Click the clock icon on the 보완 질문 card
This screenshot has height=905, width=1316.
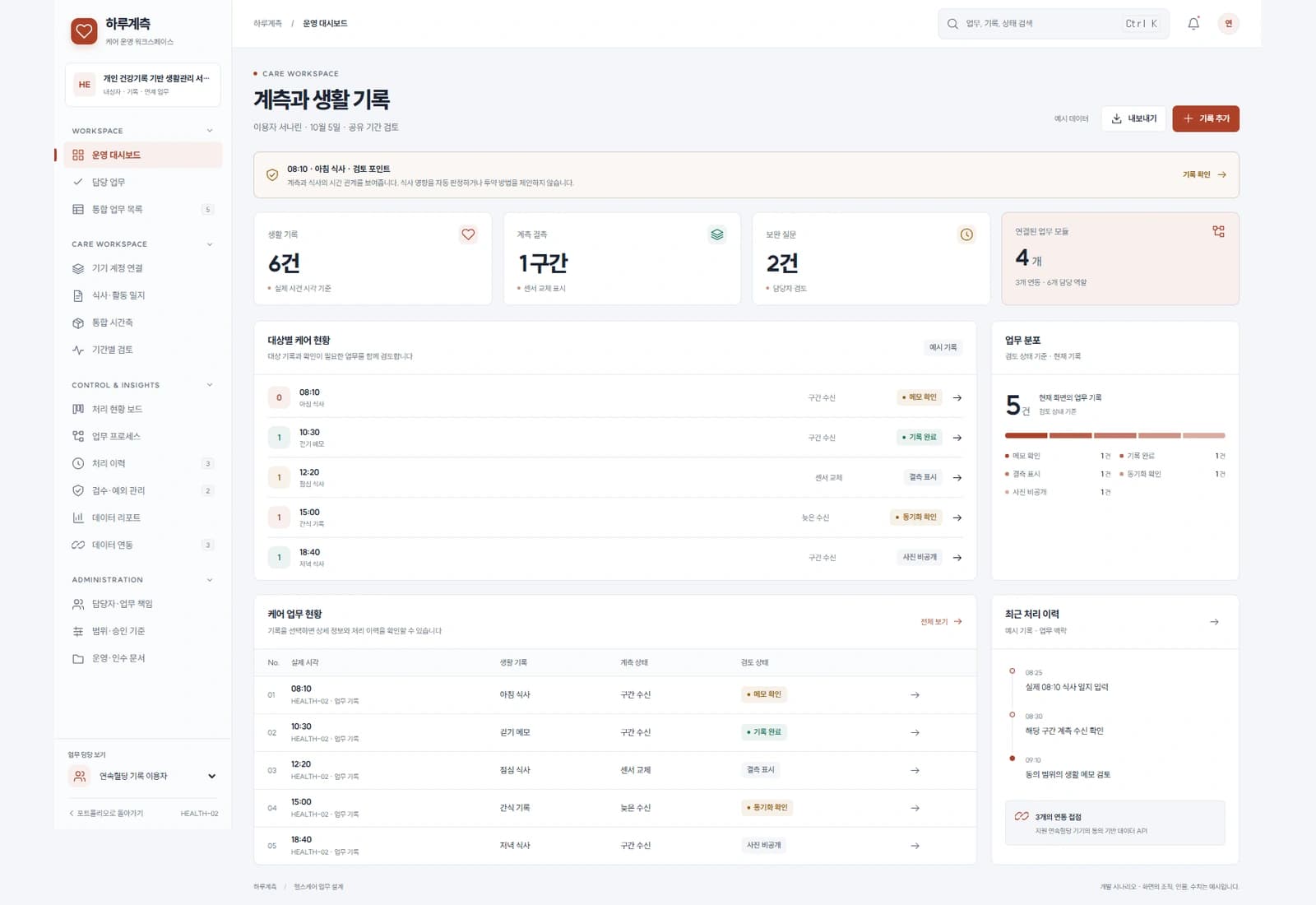click(966, 234)
